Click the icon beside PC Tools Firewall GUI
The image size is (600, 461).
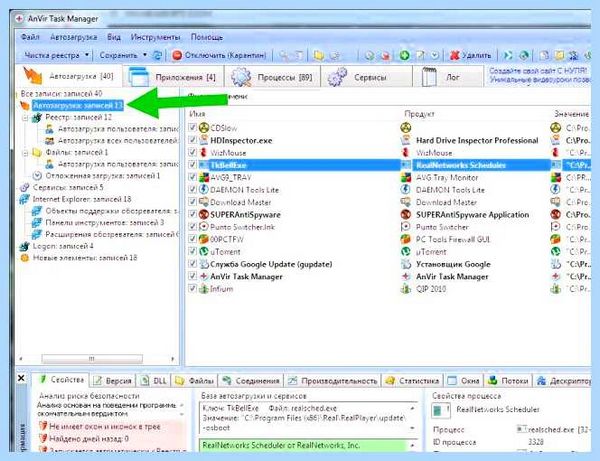click(406, 239)
